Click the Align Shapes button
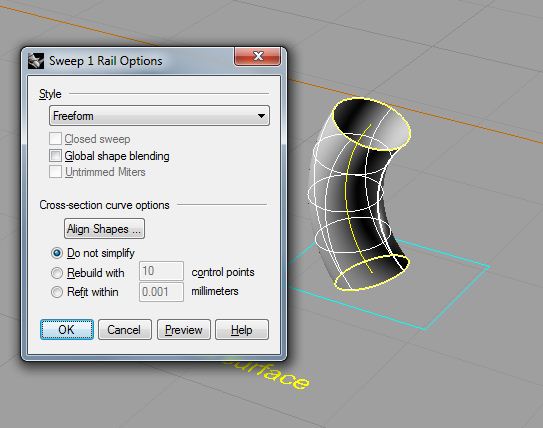This screenshot has width=543, height=428. pos(104,229)
